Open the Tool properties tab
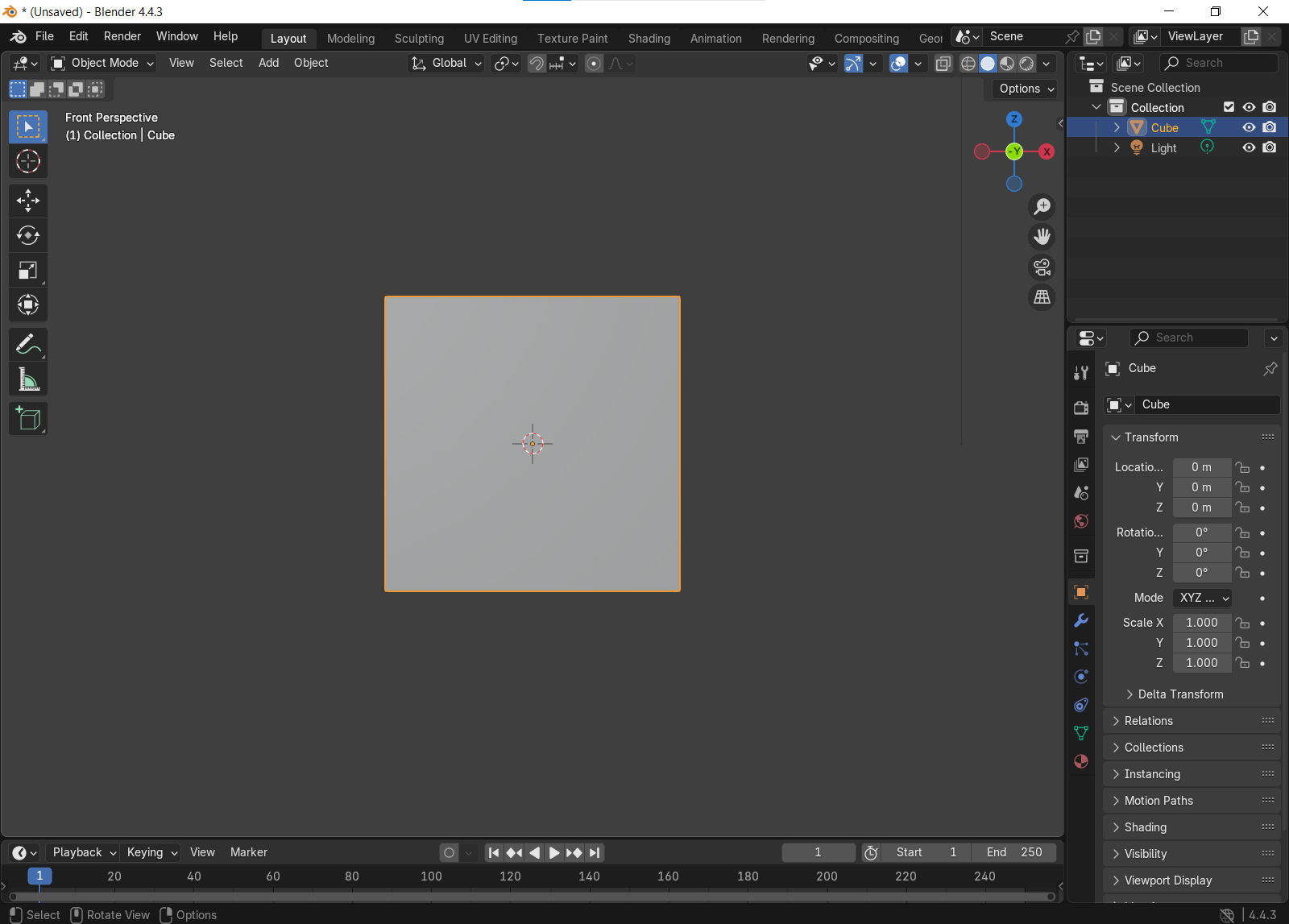The height and width of the screenshot is (924, 1289). [x=1081, y=372]
